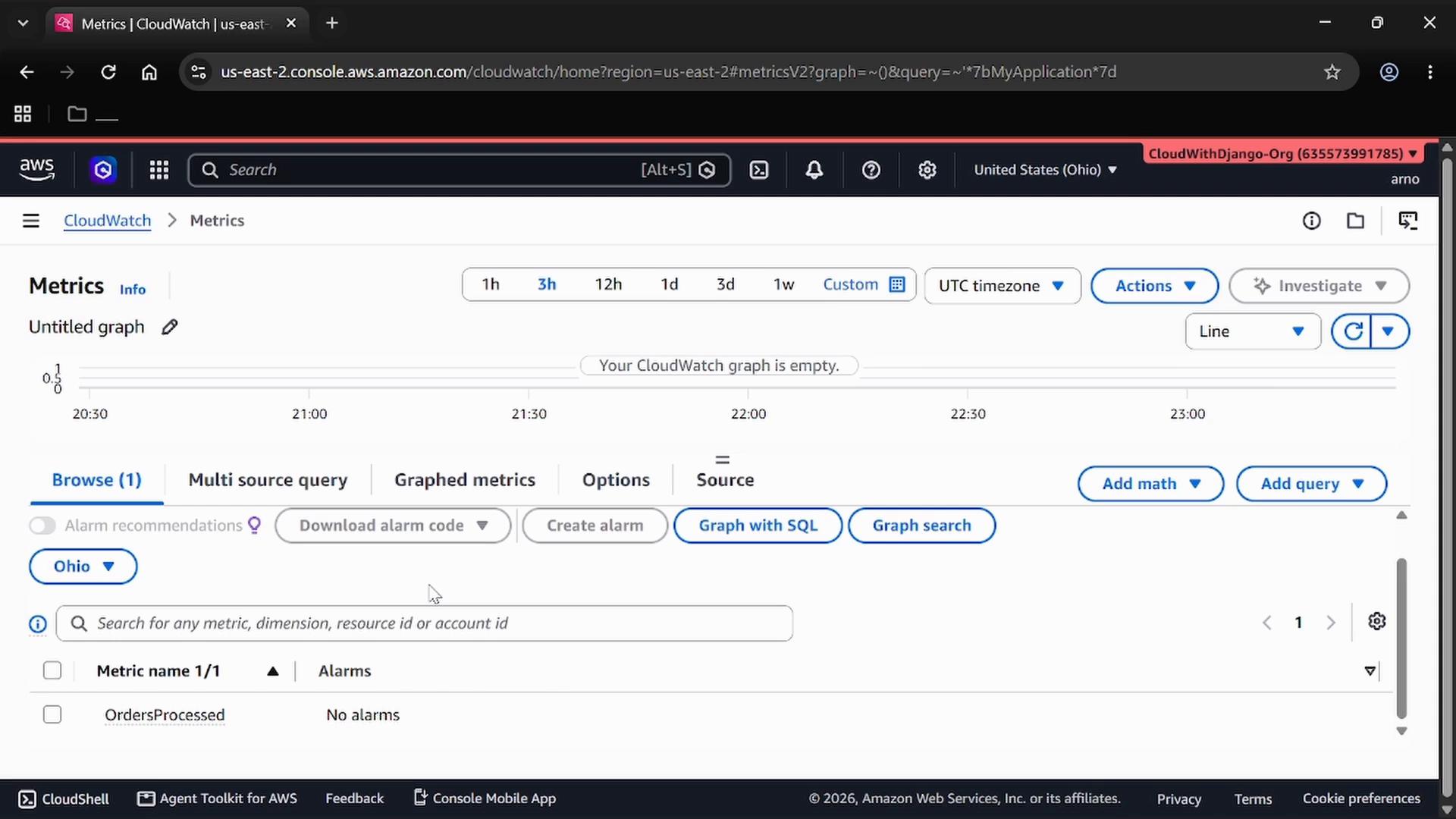Click the metrics table vertical scrollbar

[x=1401, y=639]
